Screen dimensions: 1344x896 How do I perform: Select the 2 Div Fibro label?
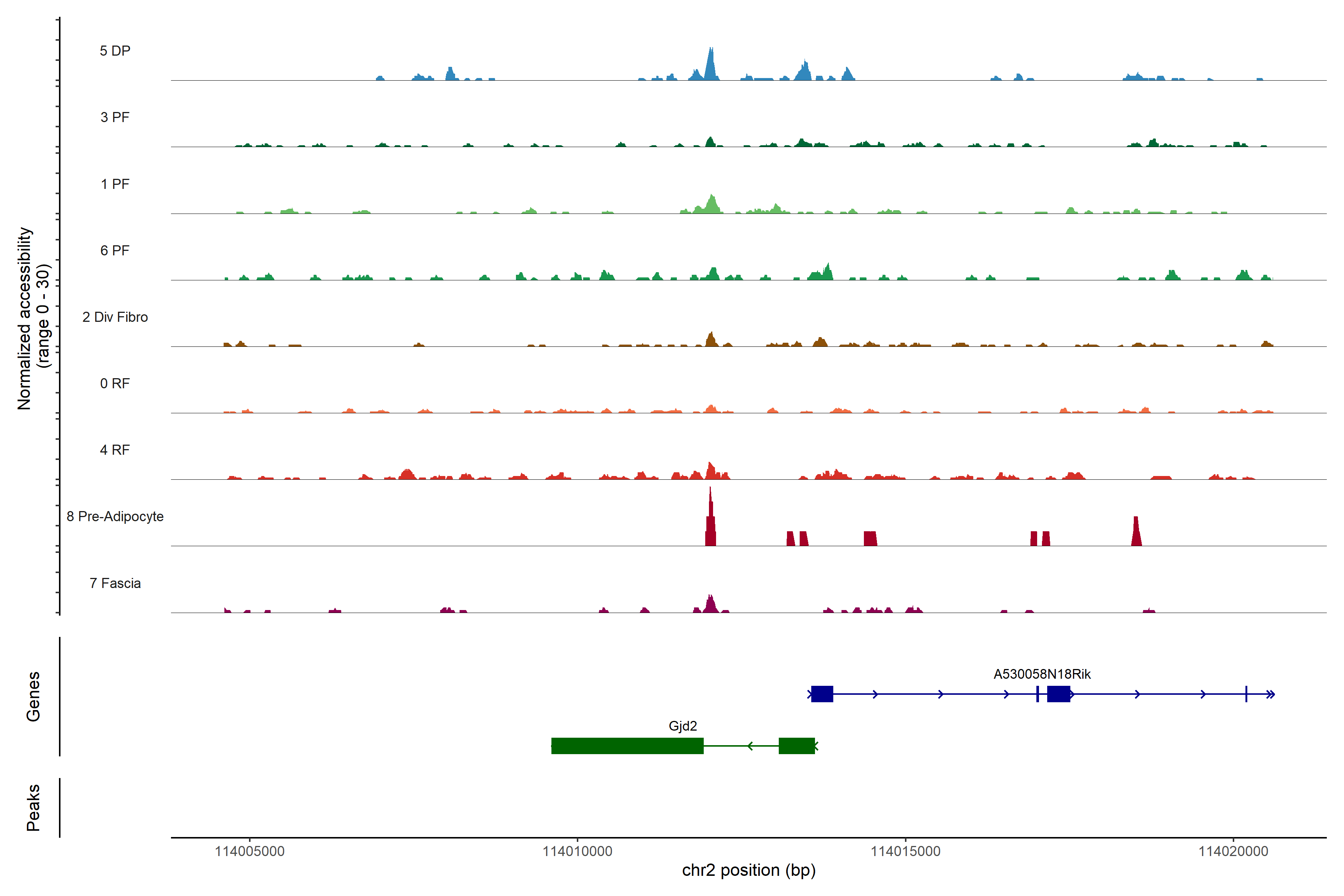[x=115, y=317]
